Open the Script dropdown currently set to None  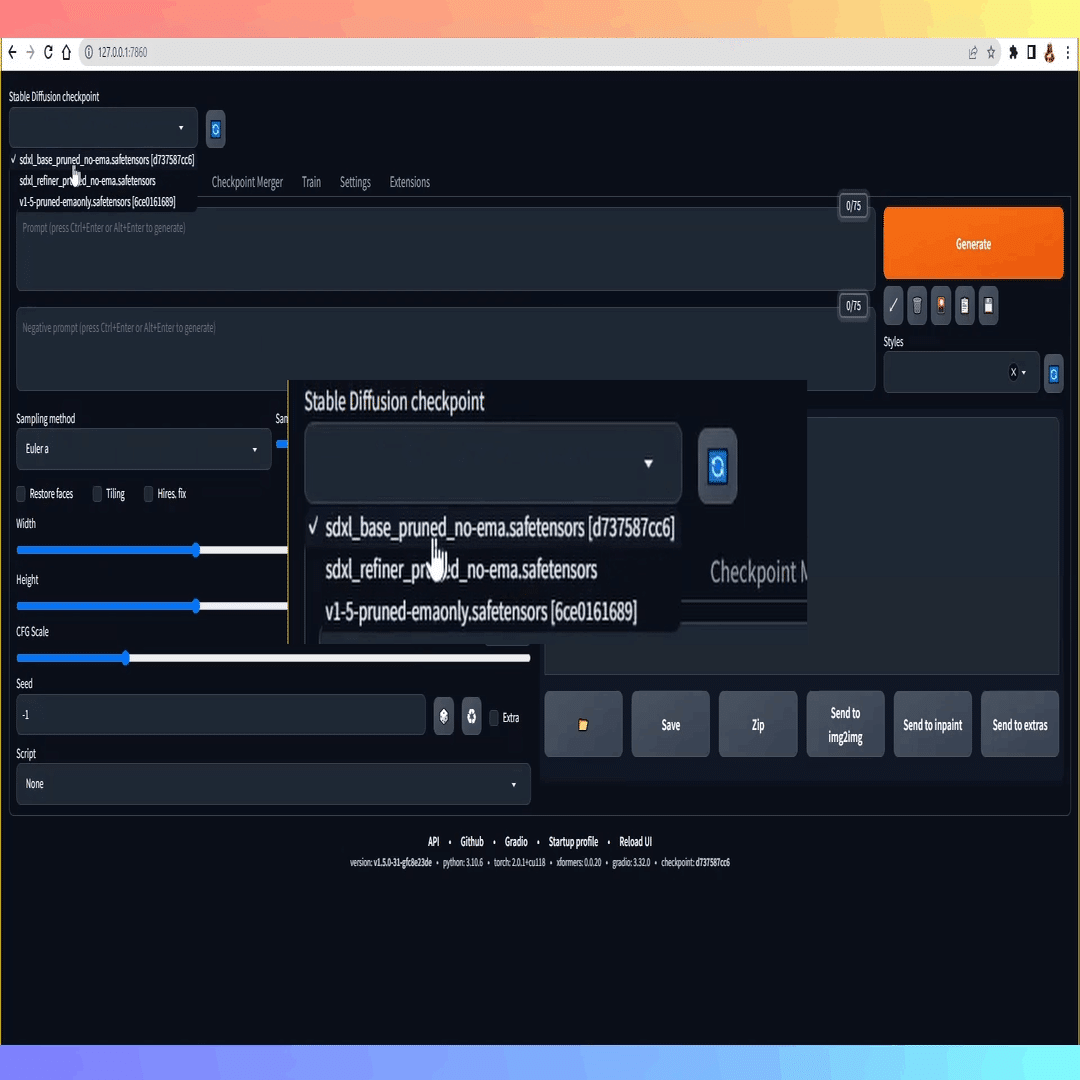click(272, 784)
